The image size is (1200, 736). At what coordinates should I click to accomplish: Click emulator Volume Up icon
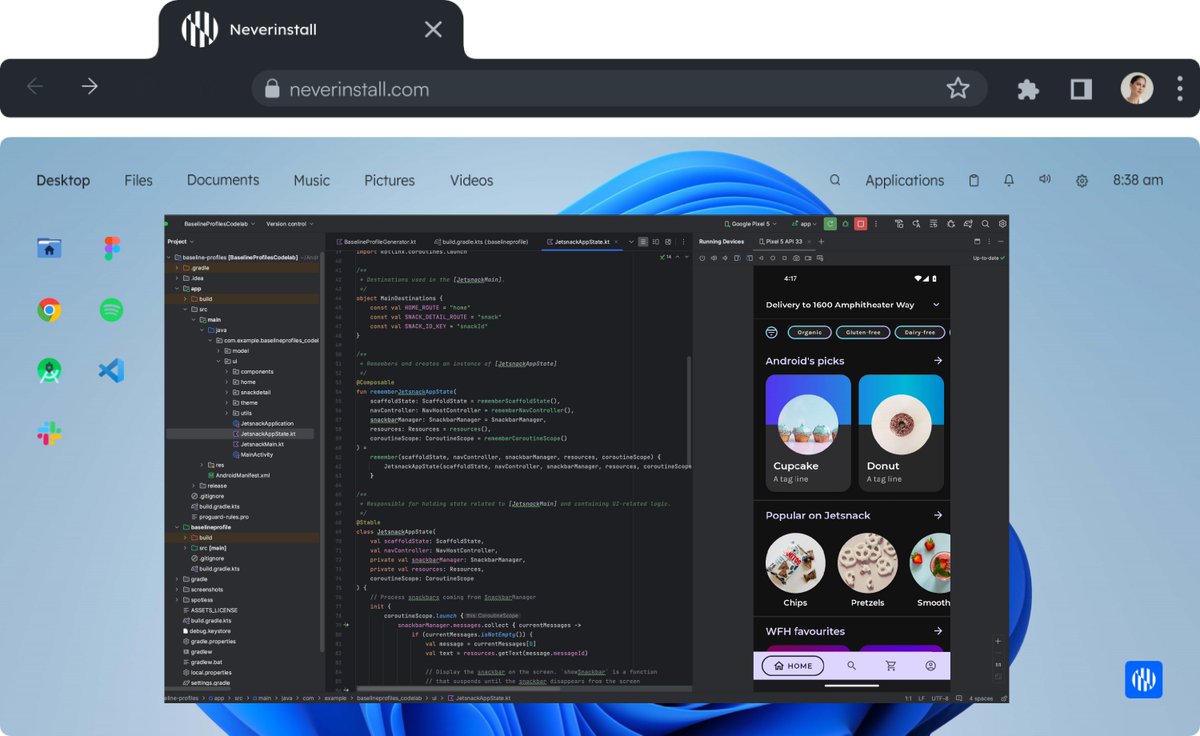714,258
